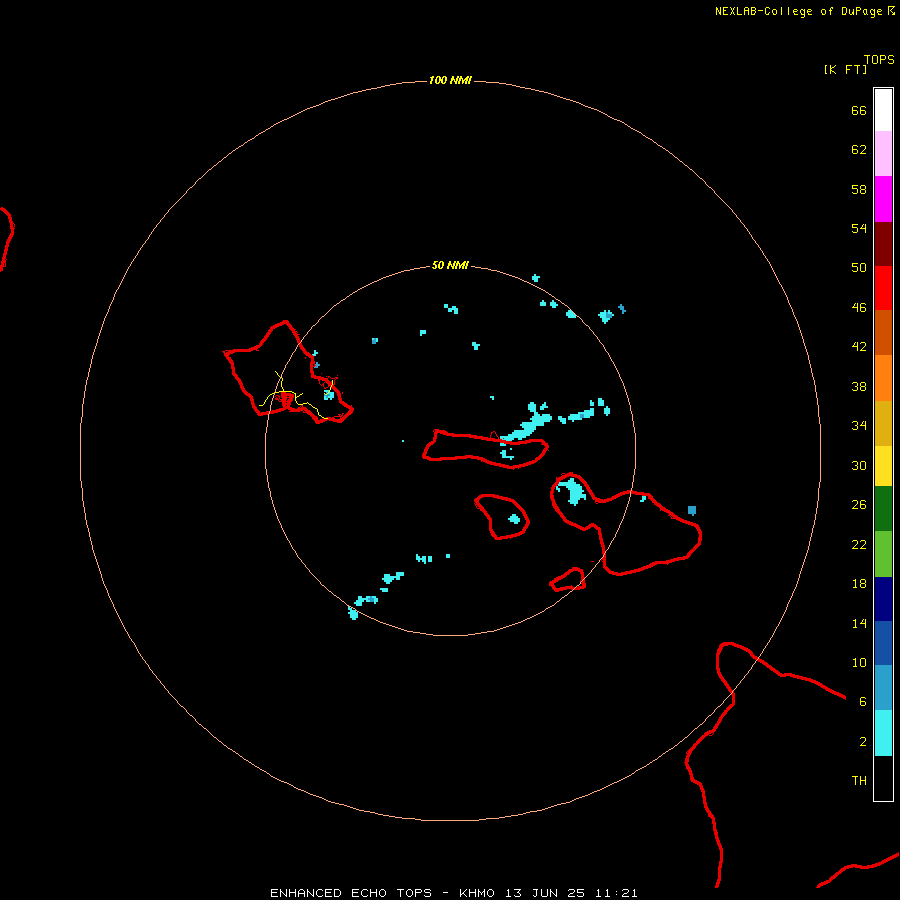900x900 pixels.
Task: Click the medium blue 18 kft legend color
Action: (x=883, y=643)
